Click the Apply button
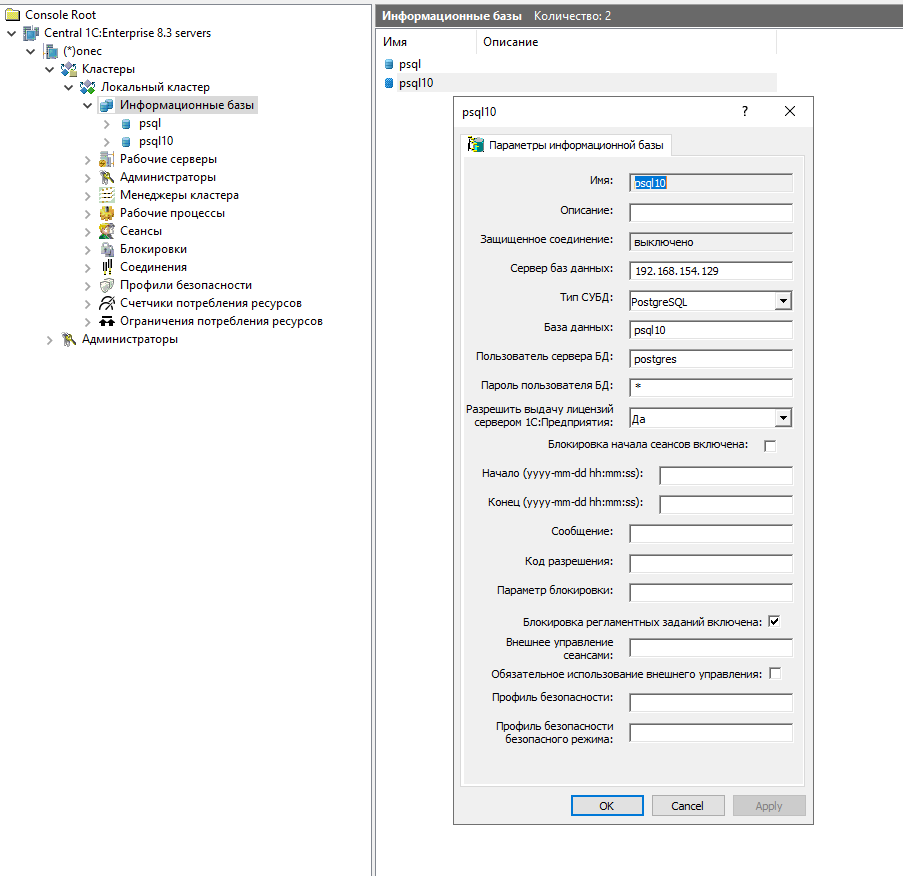This screenshot has width=903, height=876. click(x=769, y=806)
